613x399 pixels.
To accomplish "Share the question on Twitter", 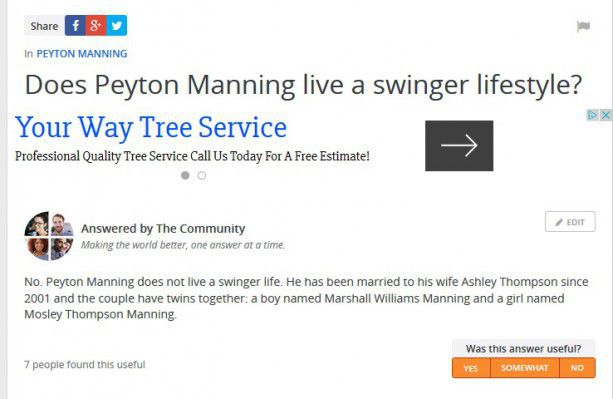I will (x=117, y=25).
